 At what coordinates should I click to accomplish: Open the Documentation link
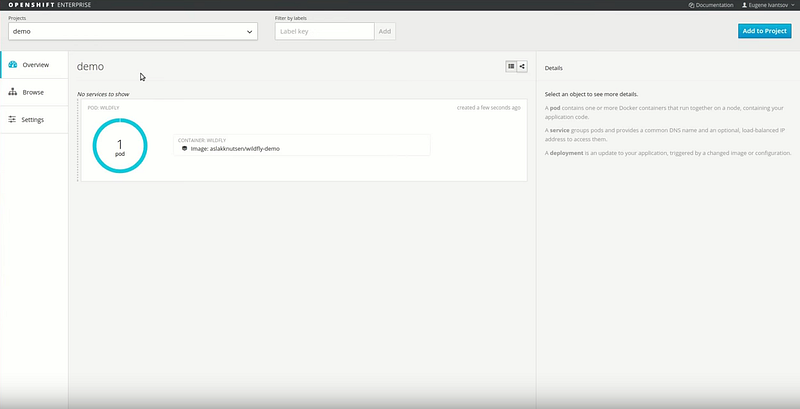point(711,5)
